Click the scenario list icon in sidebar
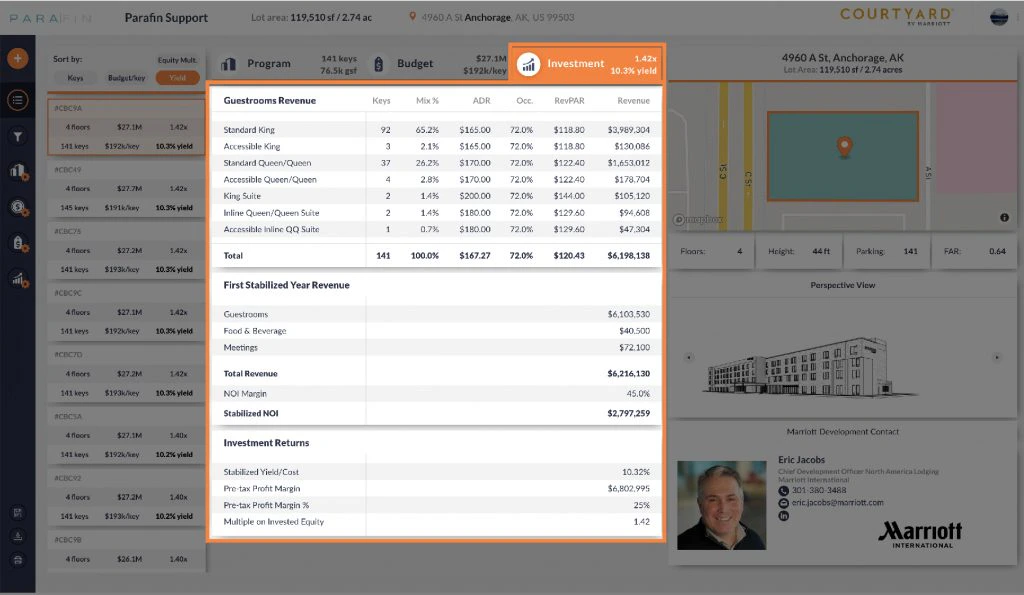1024x595 pixels. tap(17, 100)
